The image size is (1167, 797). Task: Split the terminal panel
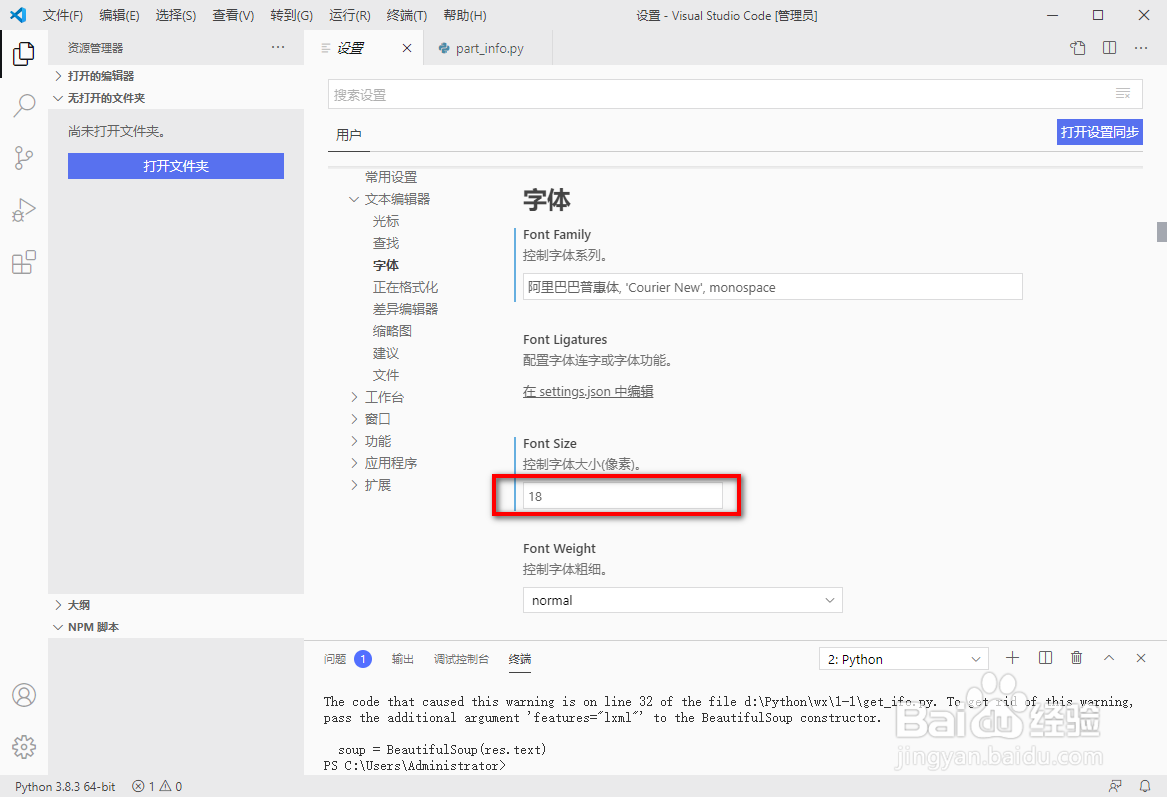[x=1045, y=658]
